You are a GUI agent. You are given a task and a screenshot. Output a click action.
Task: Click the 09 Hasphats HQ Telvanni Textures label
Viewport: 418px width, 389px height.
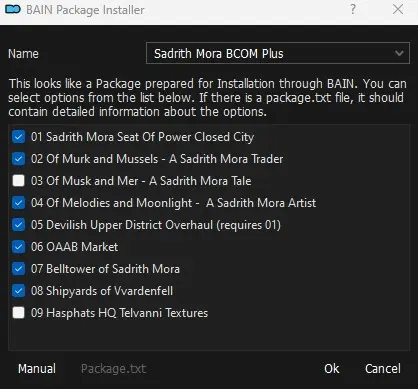pyautogui.click(x=119, y=313)
